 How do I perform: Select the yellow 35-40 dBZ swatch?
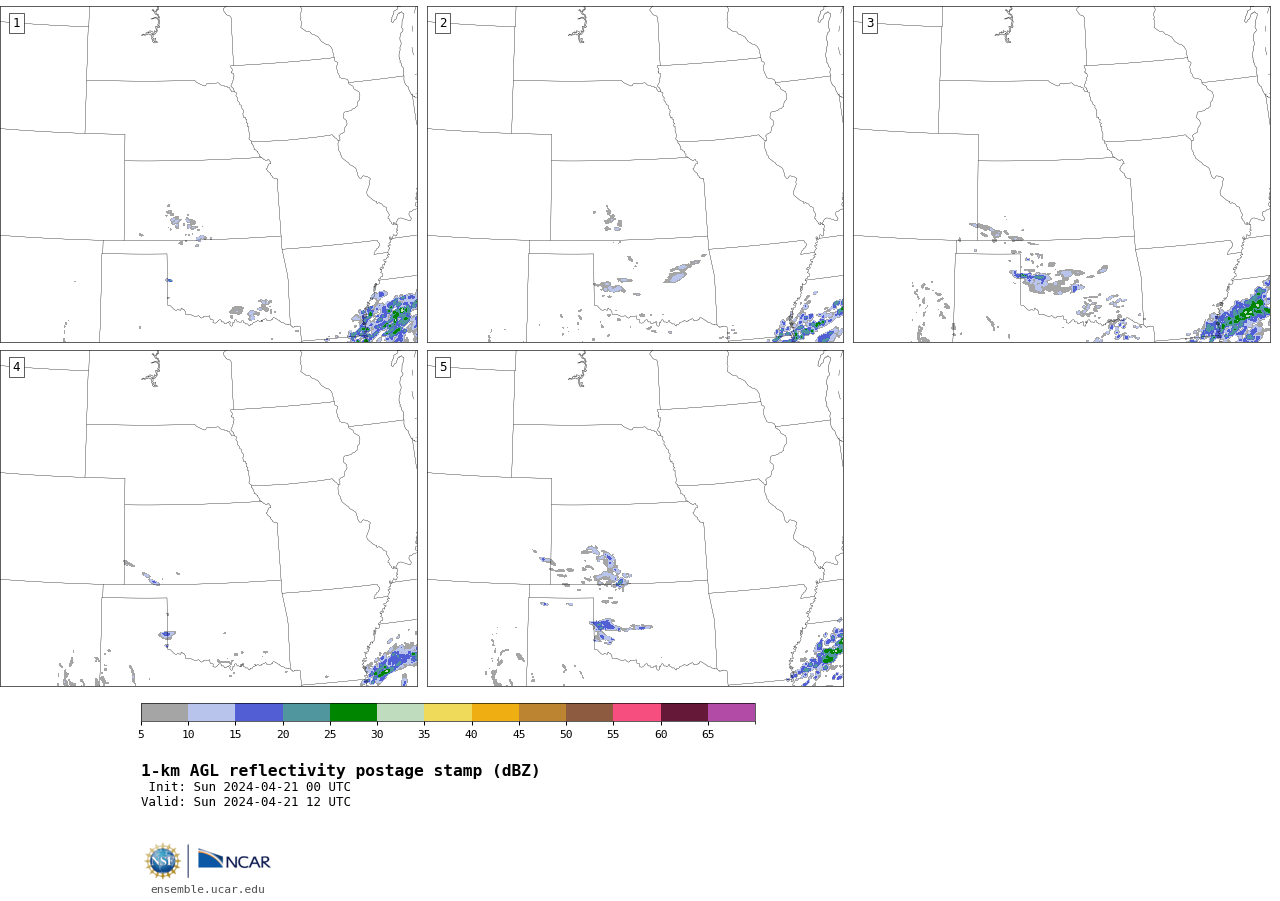(x=448, y=712)
